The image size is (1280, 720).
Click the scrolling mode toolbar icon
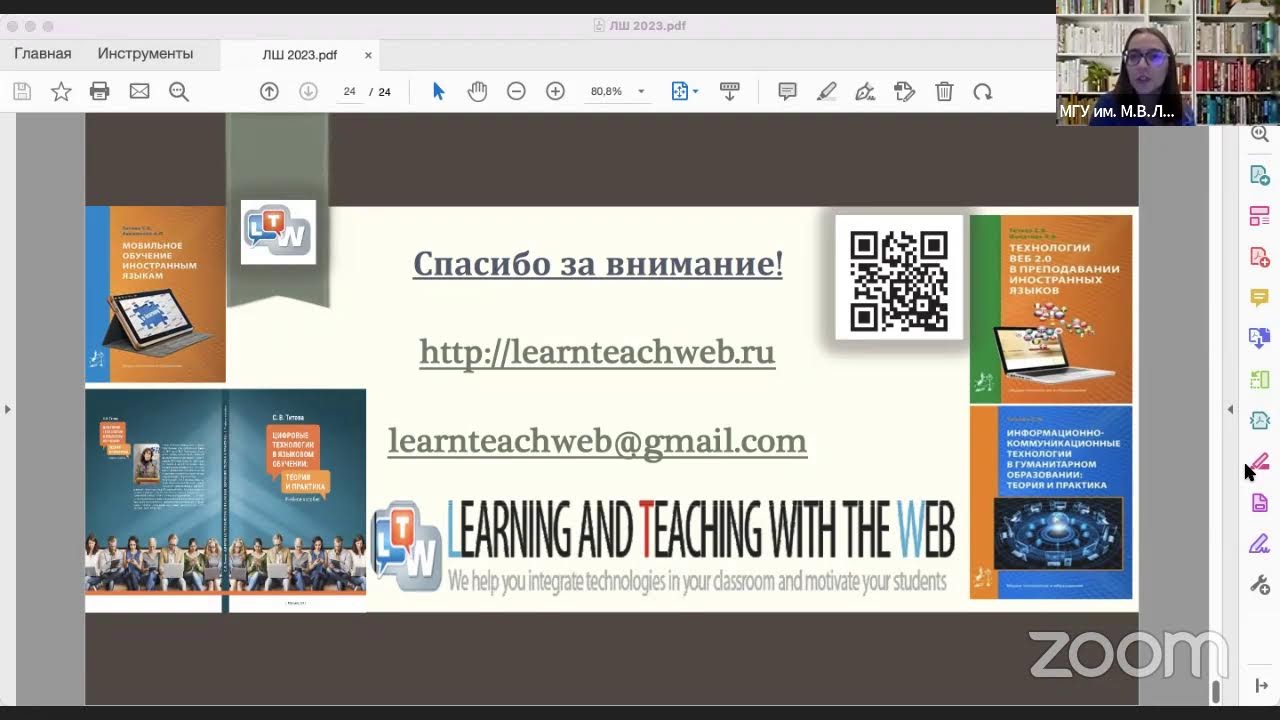pos(729,92)
